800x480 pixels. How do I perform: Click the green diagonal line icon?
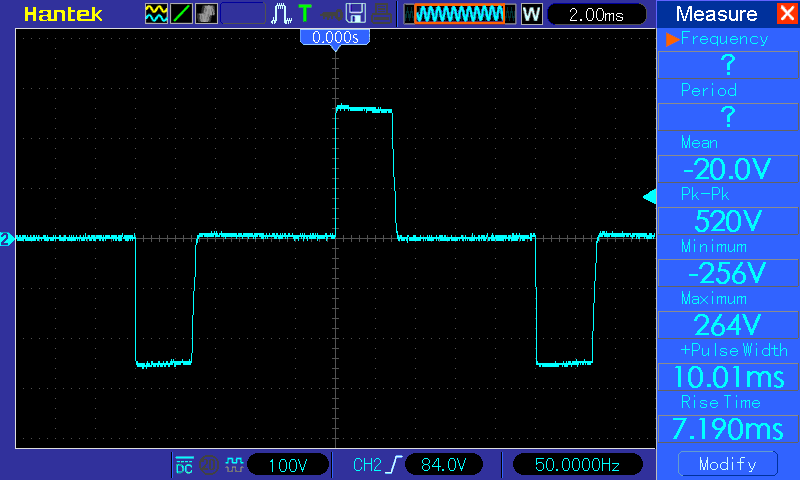pos(181,14)
